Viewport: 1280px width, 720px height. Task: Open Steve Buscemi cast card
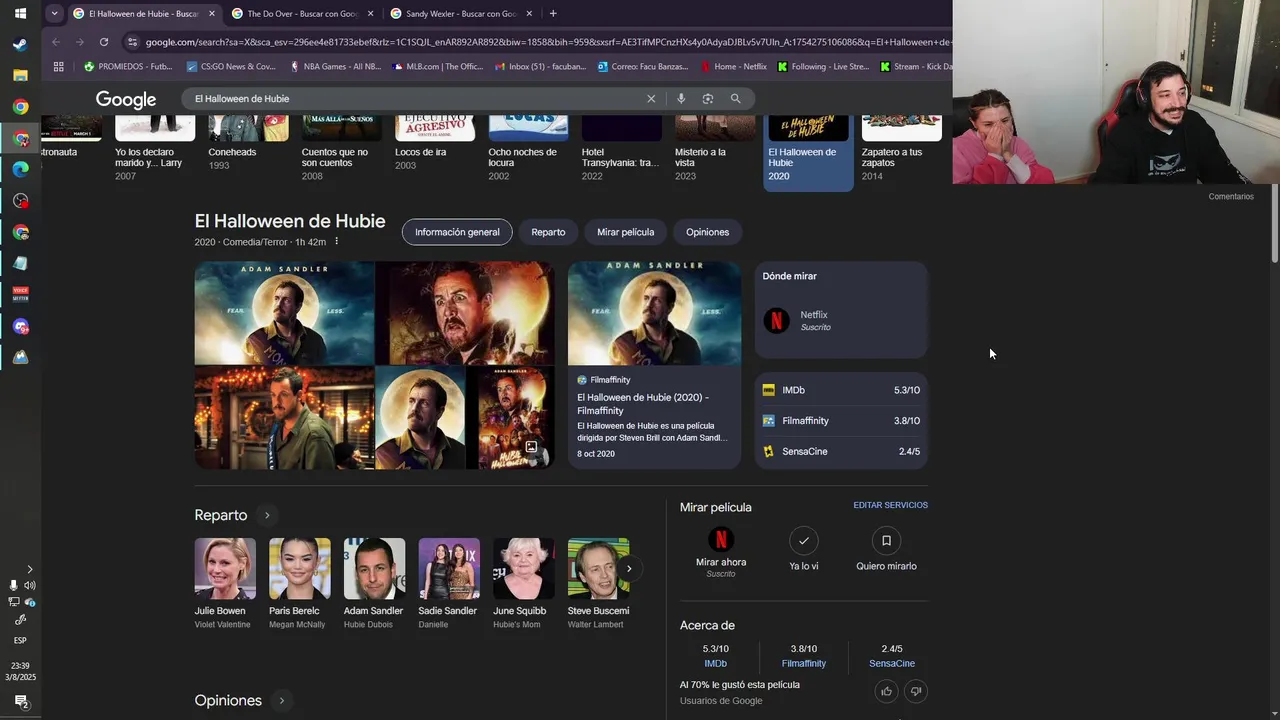coord(598,584)
